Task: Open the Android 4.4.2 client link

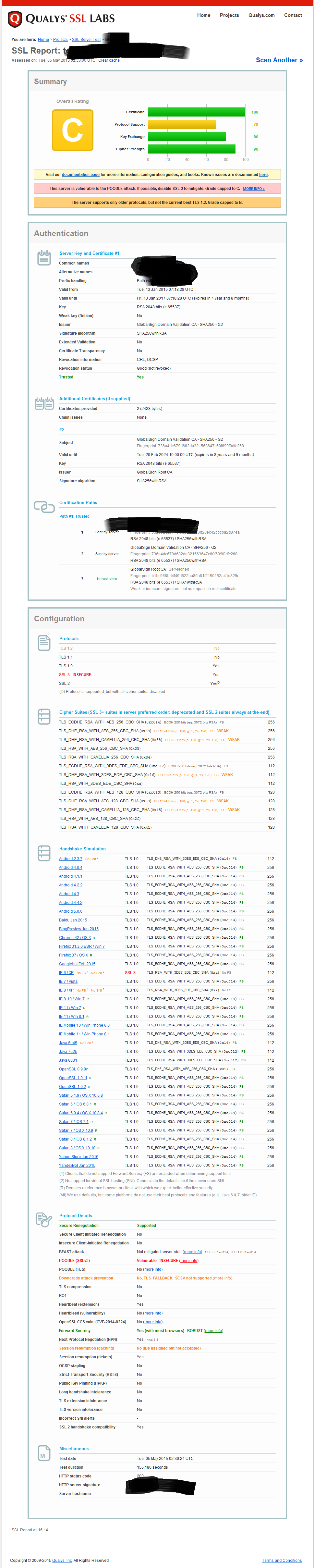Action: 71,903
